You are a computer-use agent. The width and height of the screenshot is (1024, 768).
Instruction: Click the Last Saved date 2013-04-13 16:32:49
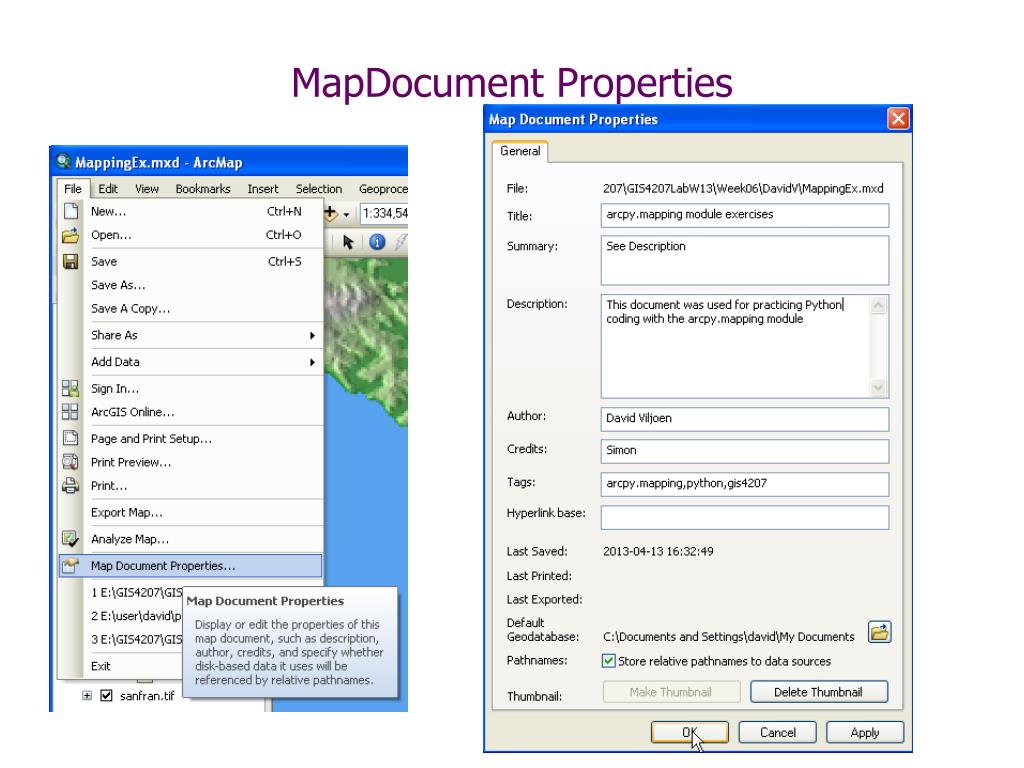click(x=658, y=551)
